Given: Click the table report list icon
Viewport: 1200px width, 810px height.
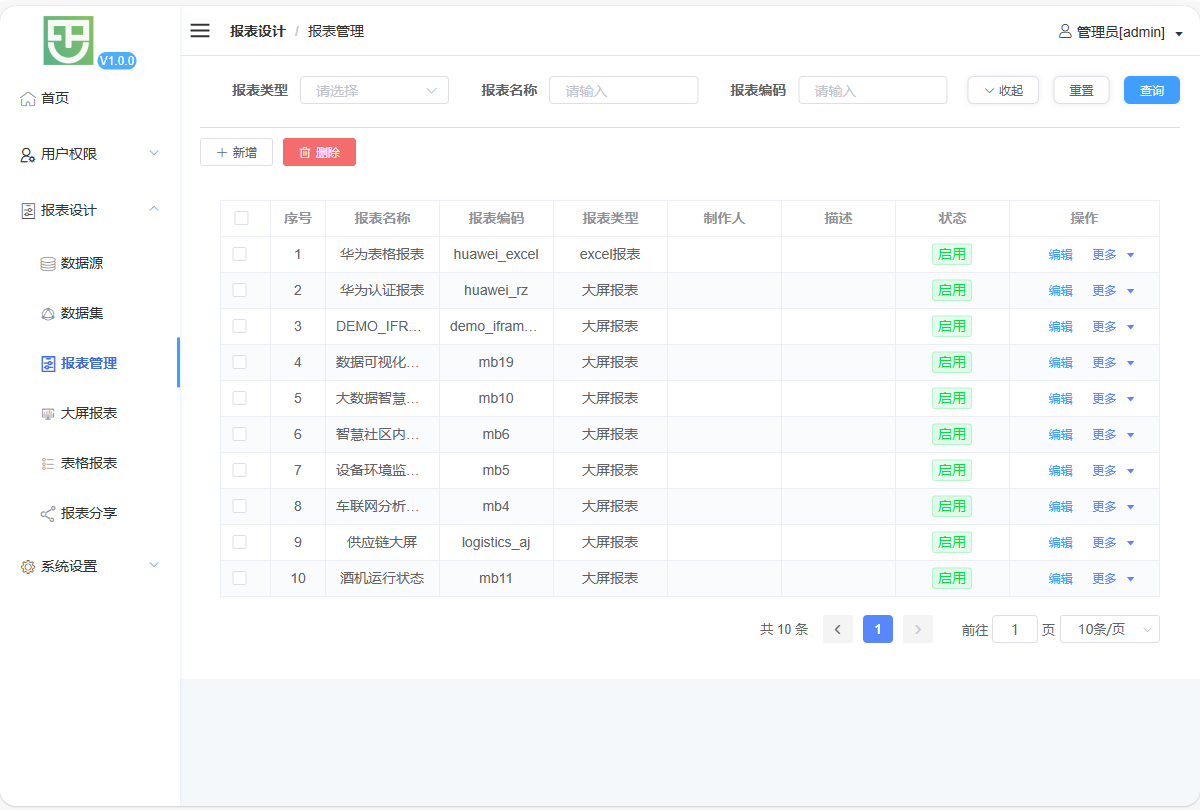Looking at the screenshot, I should pos(48,464).
